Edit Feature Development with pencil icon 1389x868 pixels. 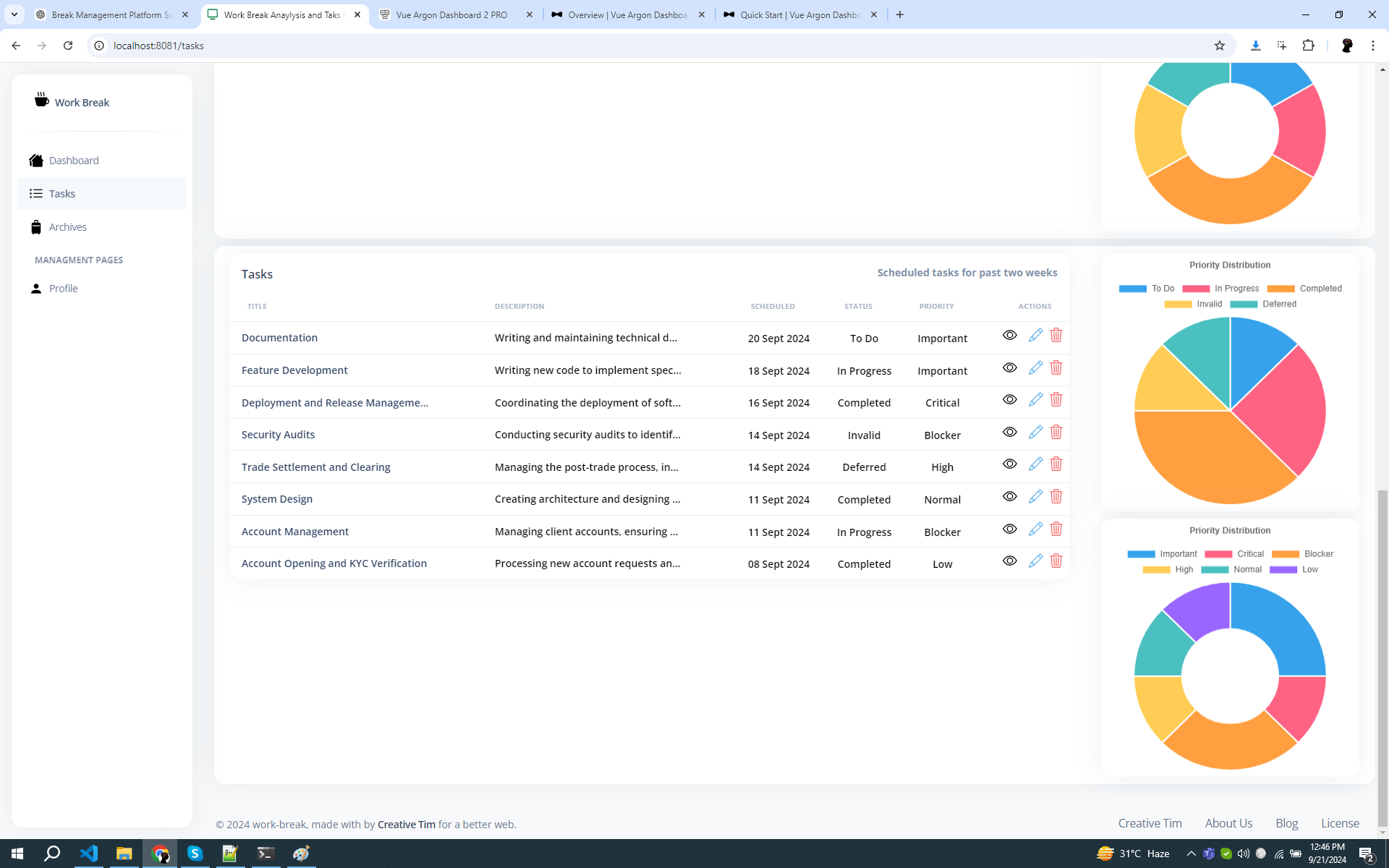point(1035,368)
